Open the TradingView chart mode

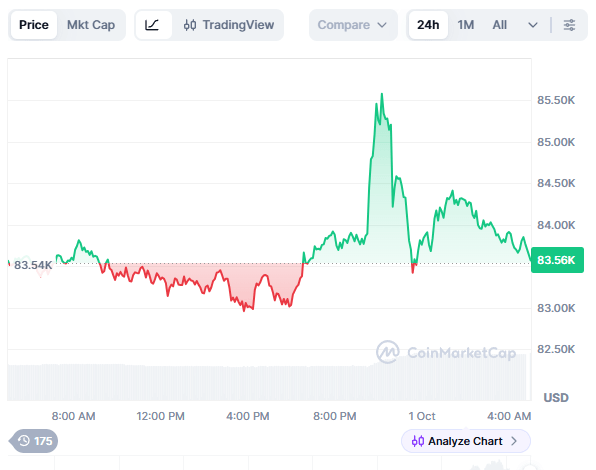229,25
